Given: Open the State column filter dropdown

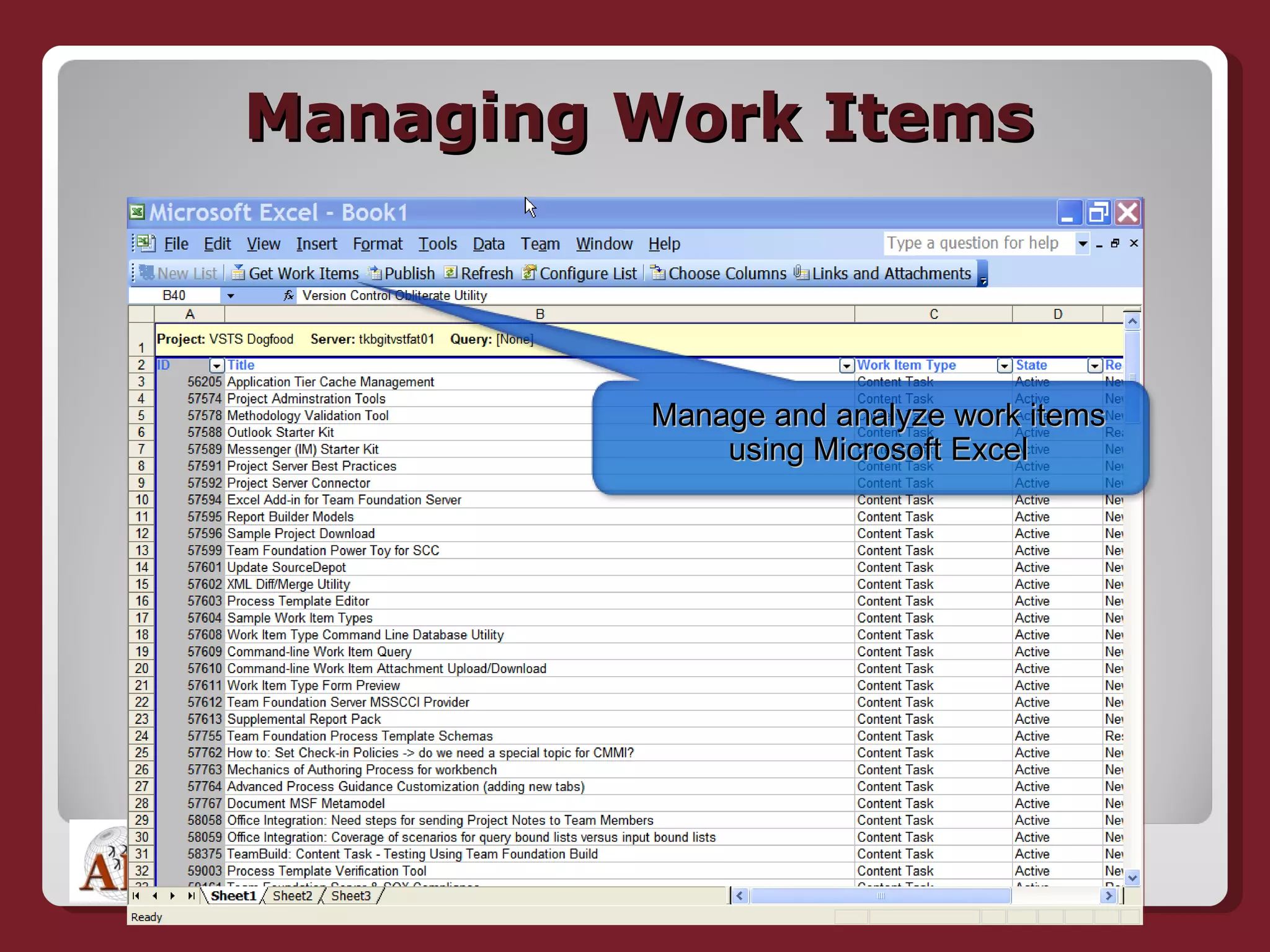Looking at the screenshot, I should click(1095, 366).
